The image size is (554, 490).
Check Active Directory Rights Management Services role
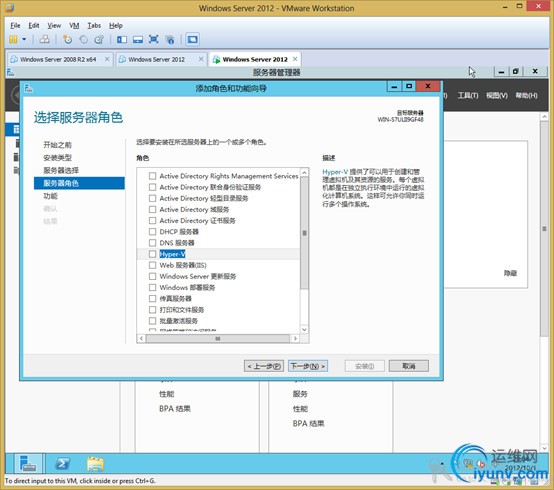(152, 176)
